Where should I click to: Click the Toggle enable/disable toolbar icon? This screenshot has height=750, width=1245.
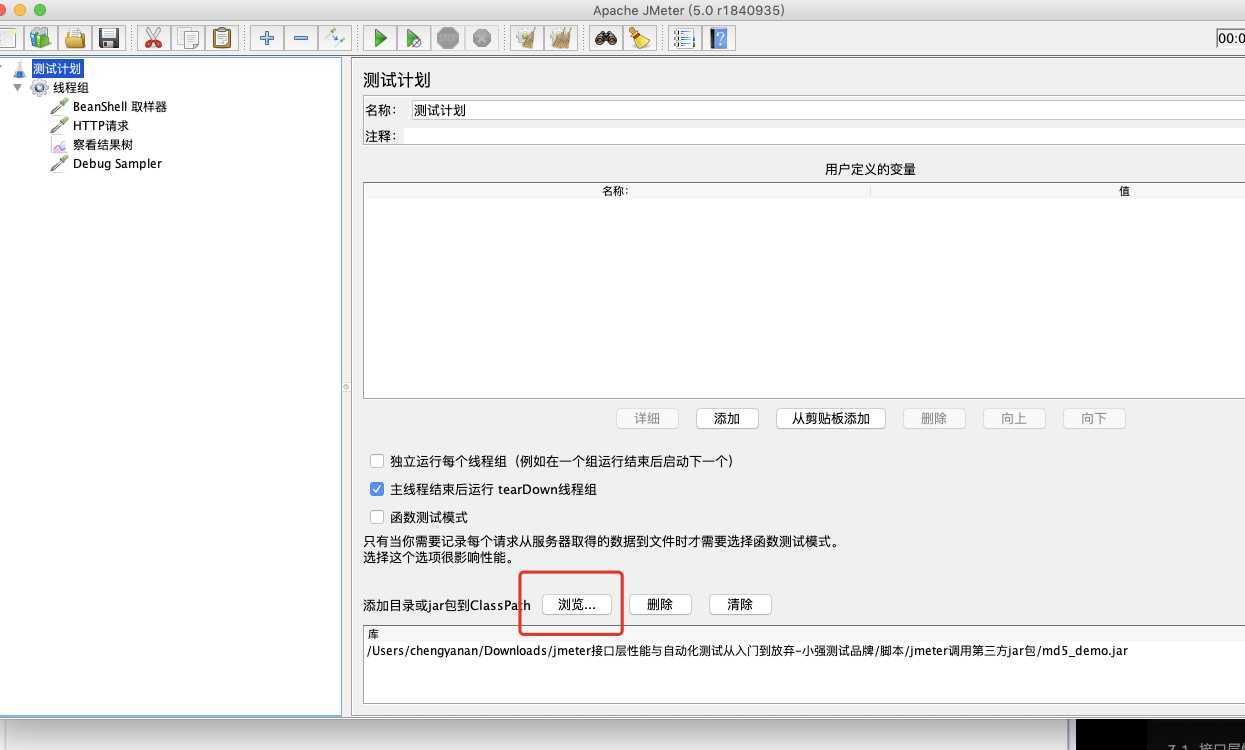[334, 38]
